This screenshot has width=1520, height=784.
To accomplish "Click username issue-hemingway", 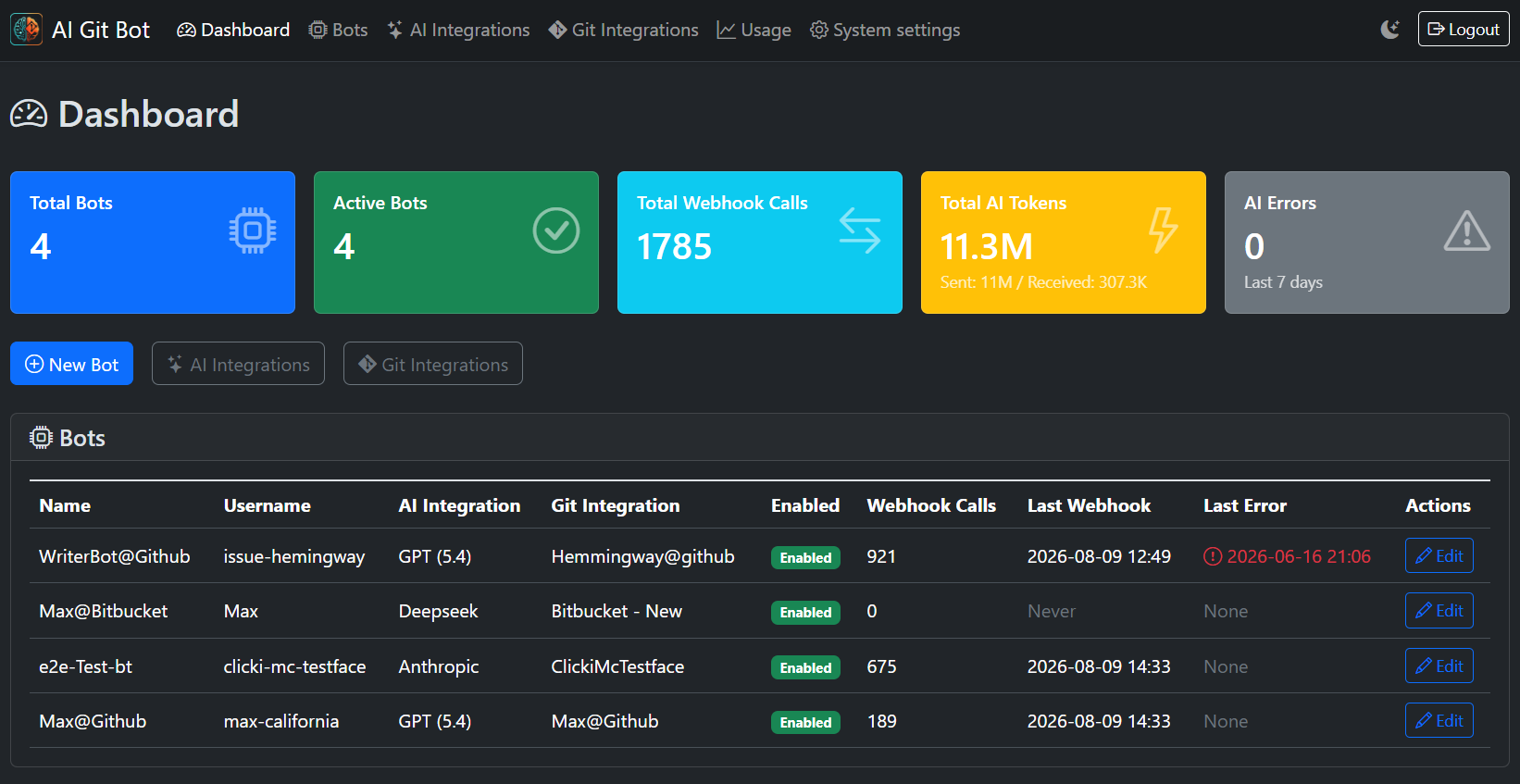I will coord(294,556).
